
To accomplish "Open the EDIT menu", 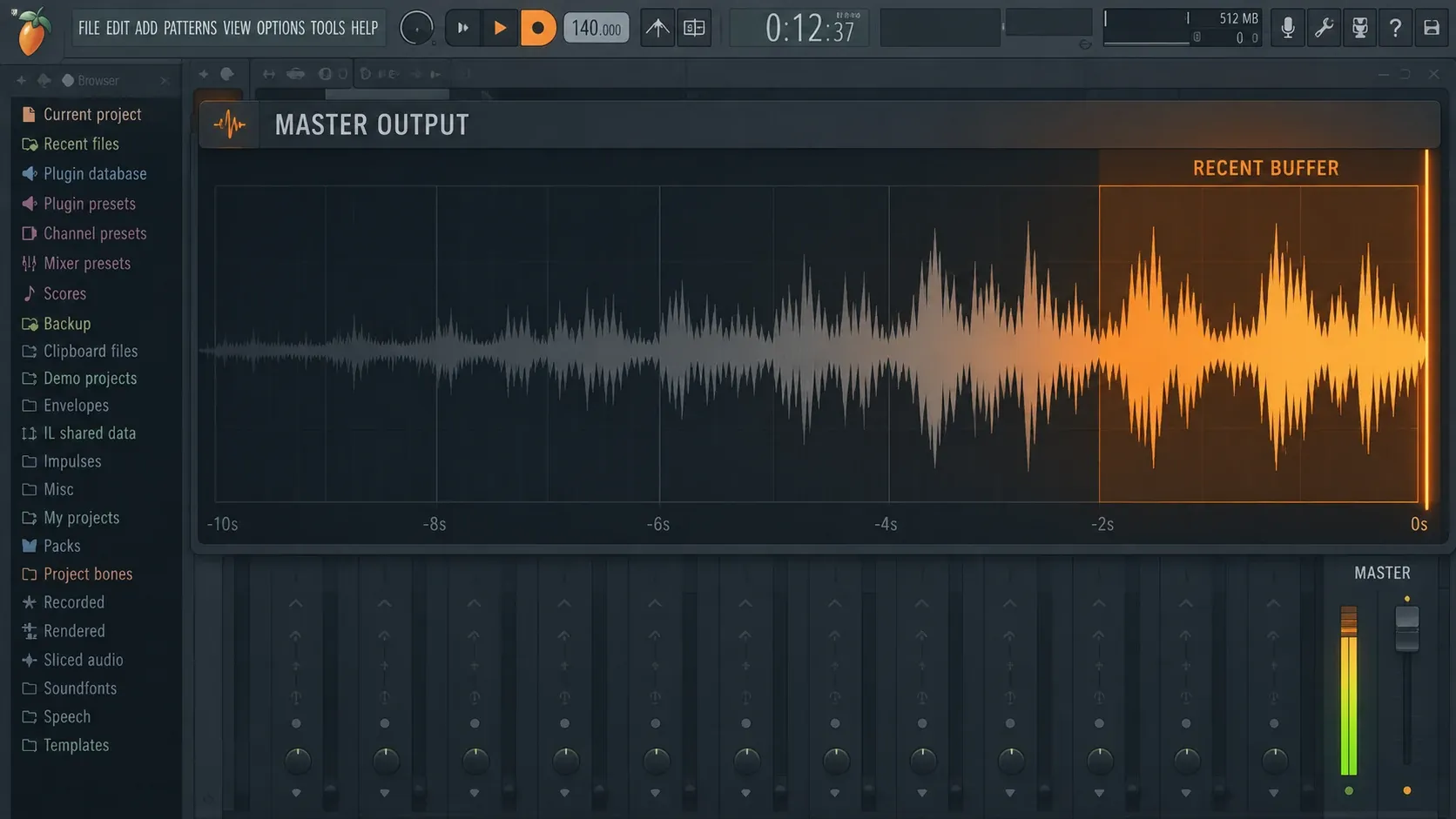I will pyautogui.click(x=118, y=28).
